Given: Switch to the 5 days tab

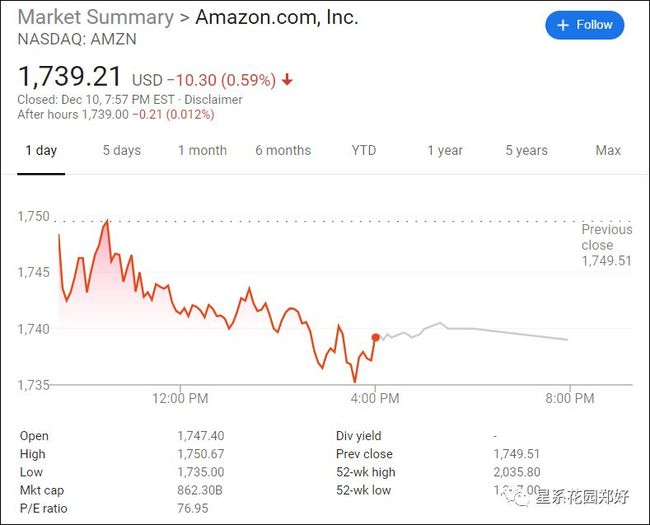Looking at the screenshot, I should pyautogui.click(x=122, y=150).
